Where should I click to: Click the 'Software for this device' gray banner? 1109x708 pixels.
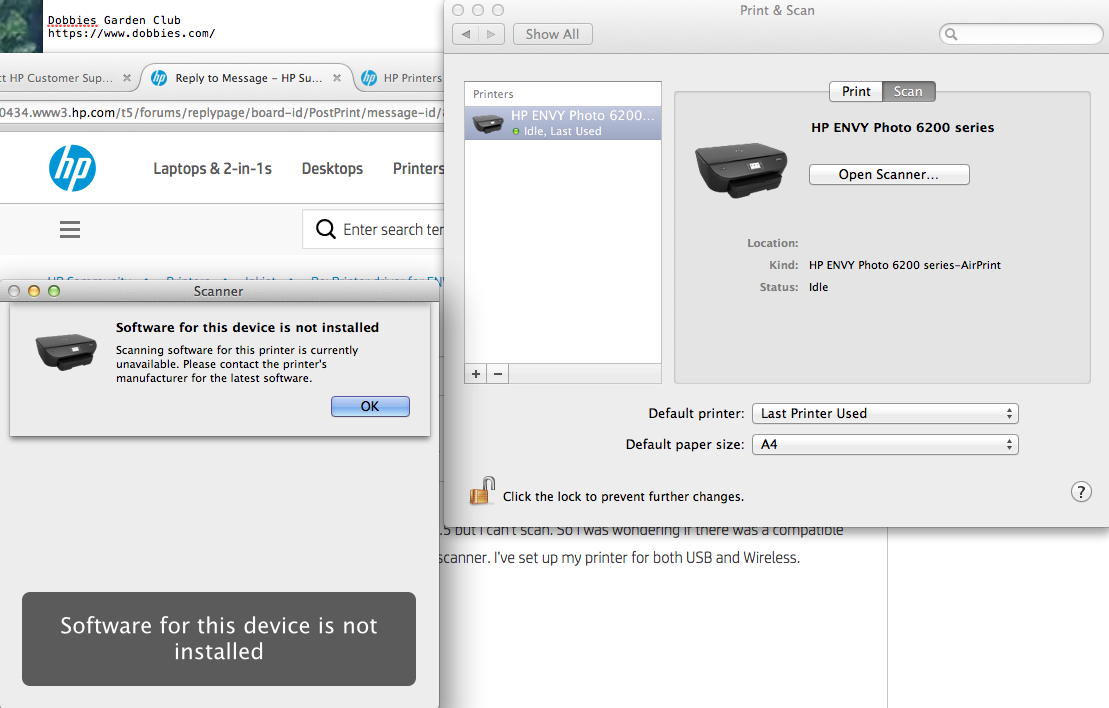219,638
